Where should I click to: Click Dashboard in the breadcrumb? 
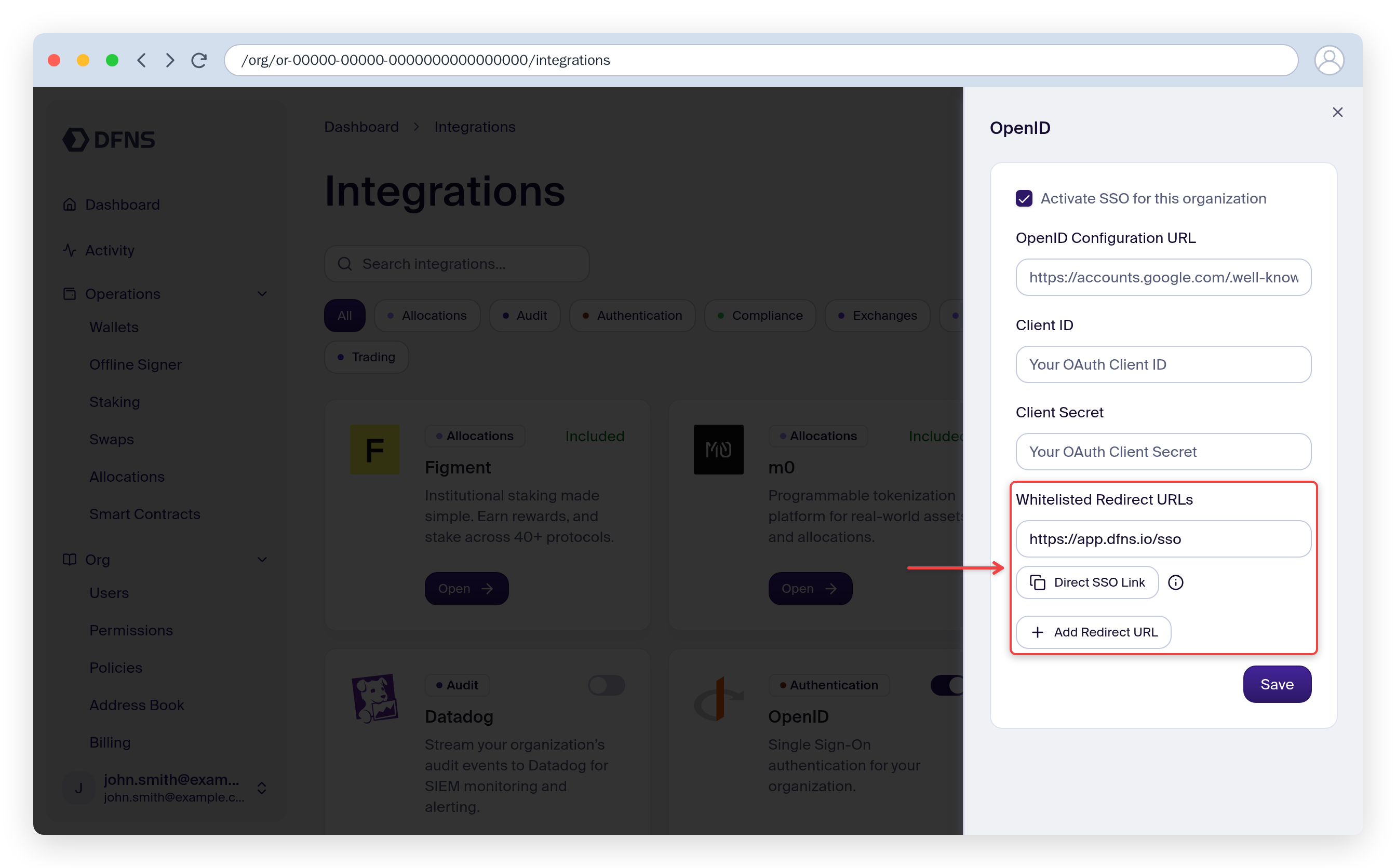[361, 127]
